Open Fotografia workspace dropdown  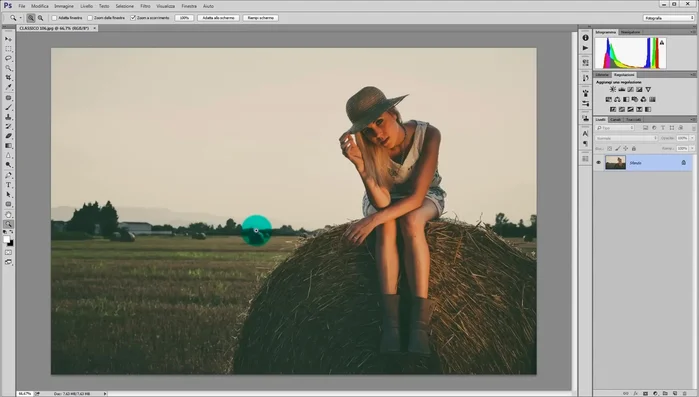(x=669, y=18)
